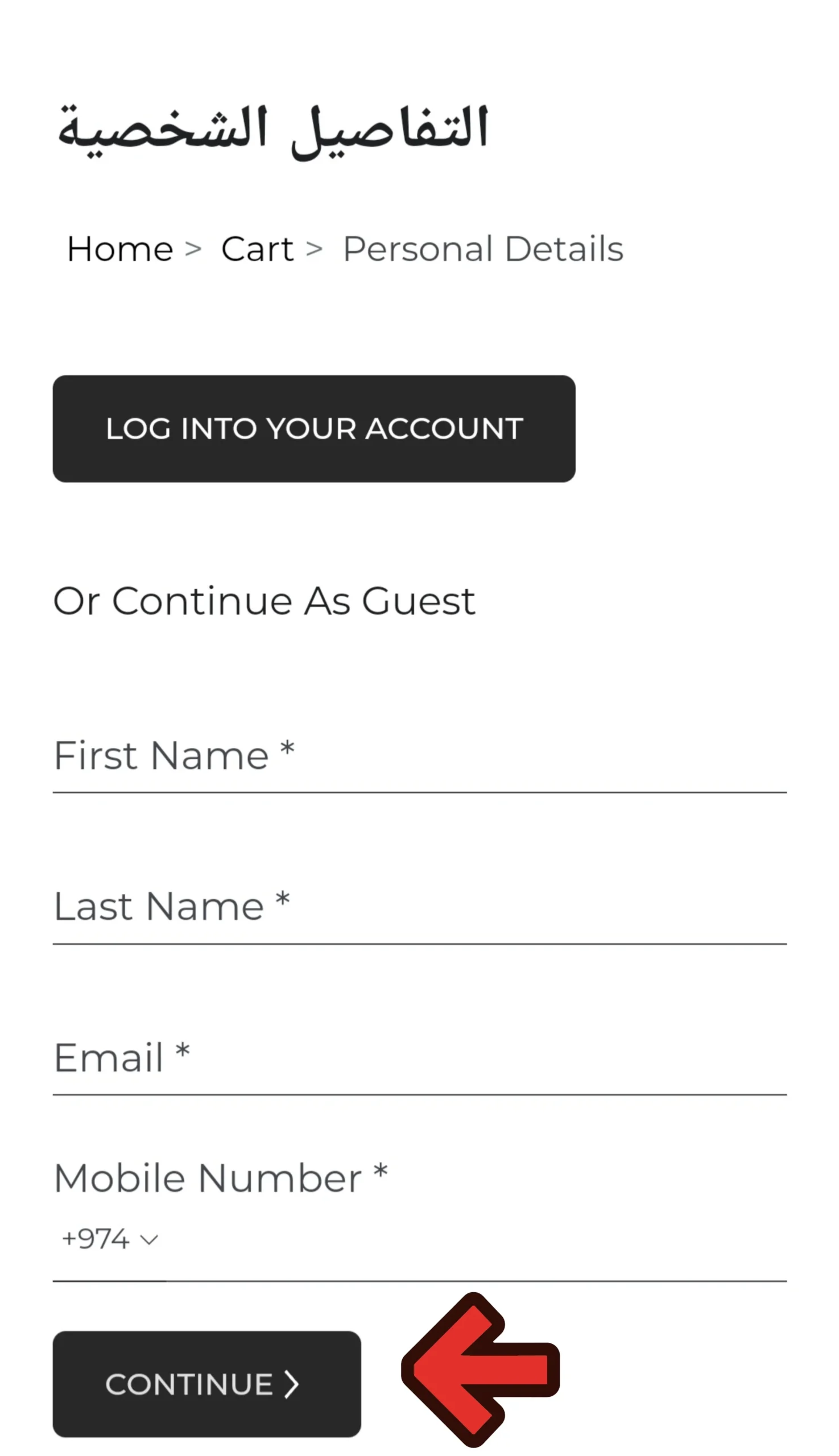
Task: Click the asterisk next to First Name
Action: (287, 750)
